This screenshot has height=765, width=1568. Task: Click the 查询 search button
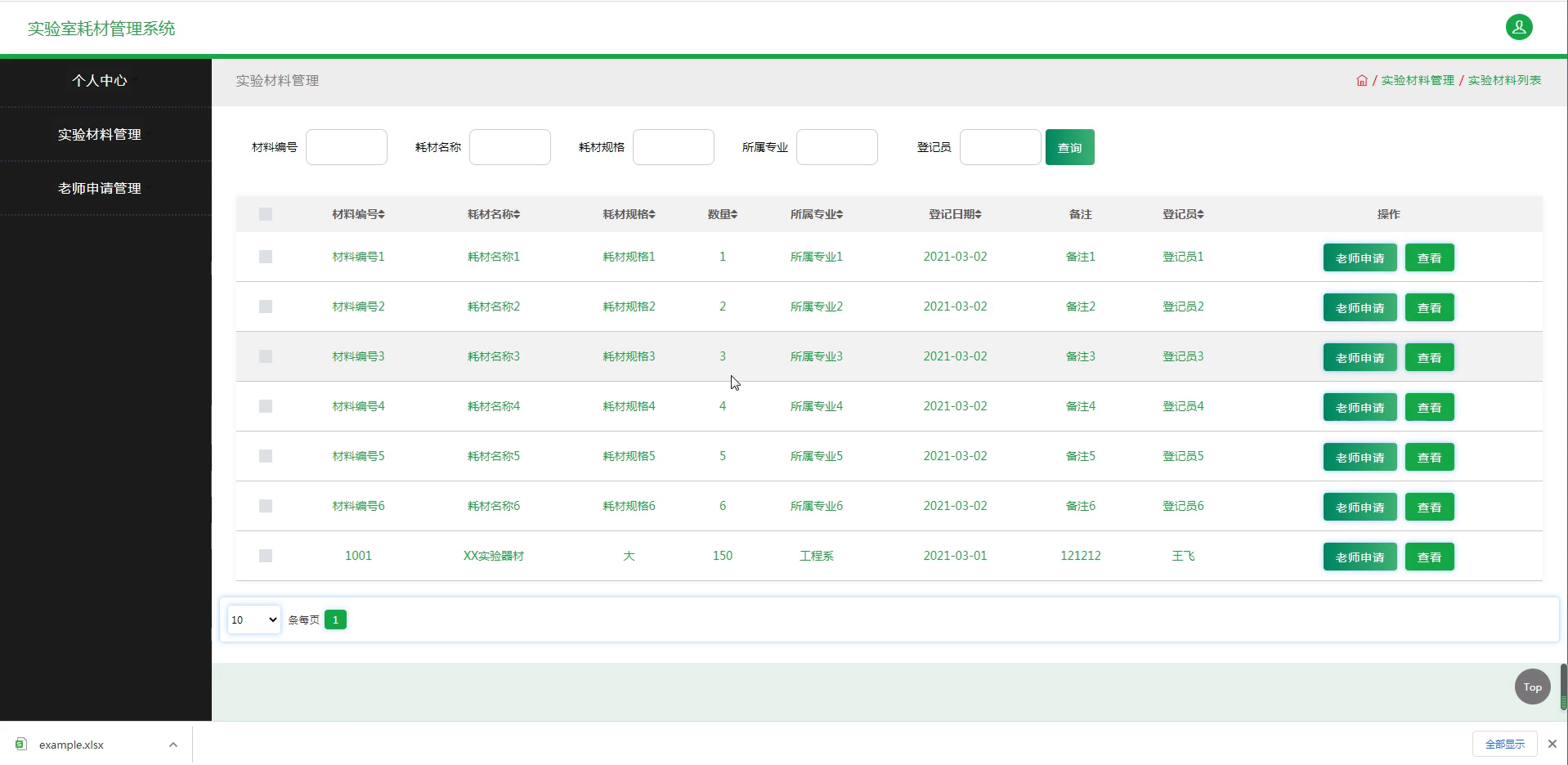point(1069,147)
